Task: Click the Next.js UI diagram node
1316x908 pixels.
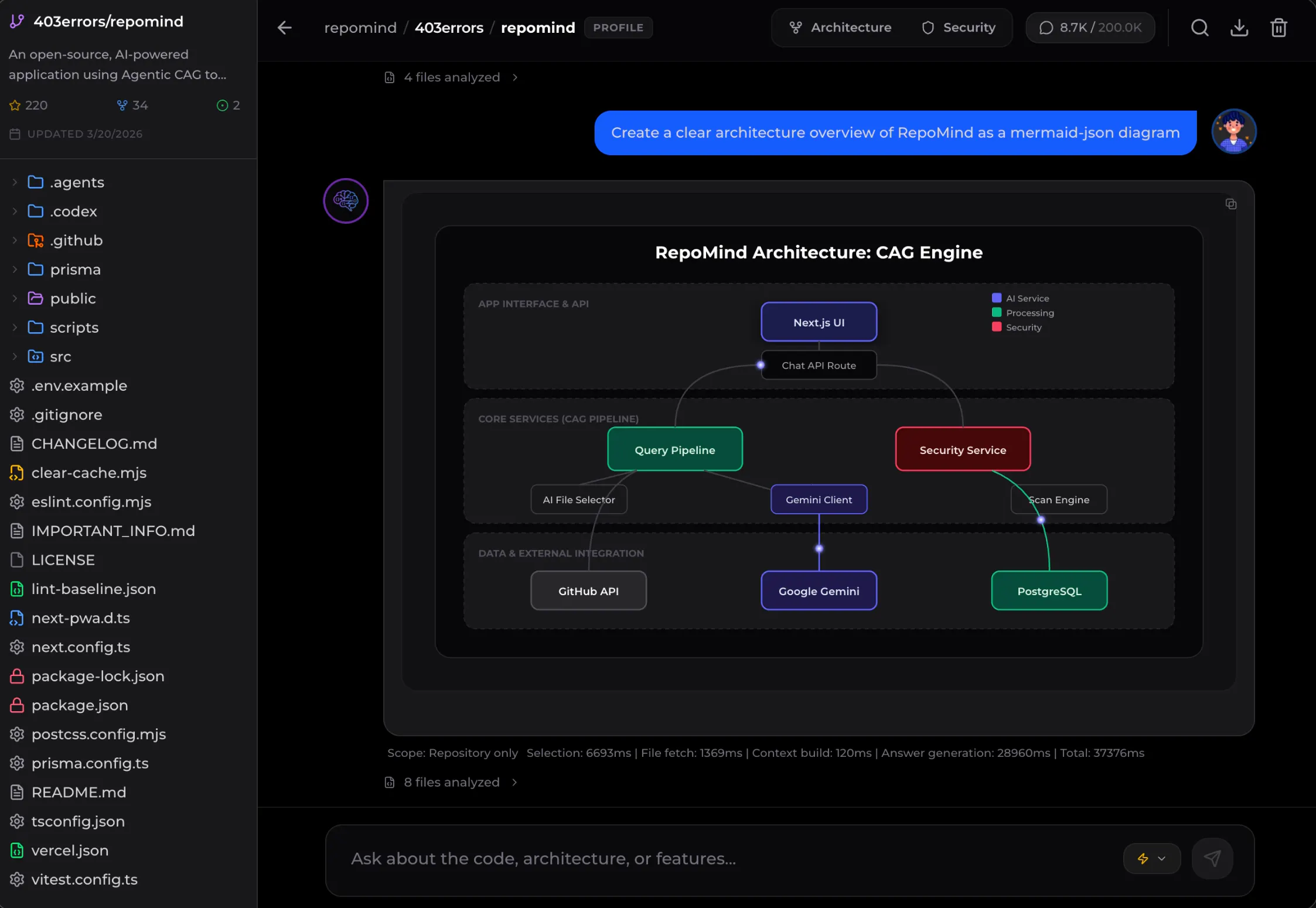Action: pyautogui.click(x=819, y=322)
